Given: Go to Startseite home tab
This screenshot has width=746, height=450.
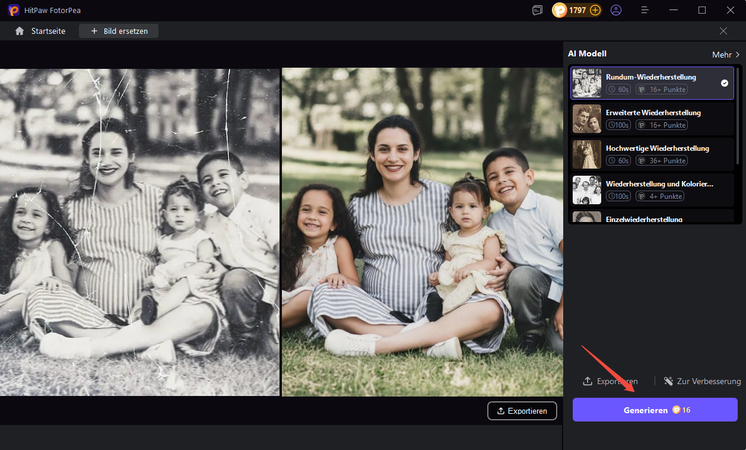Looking at the screenshot, I should pos(40,31).
